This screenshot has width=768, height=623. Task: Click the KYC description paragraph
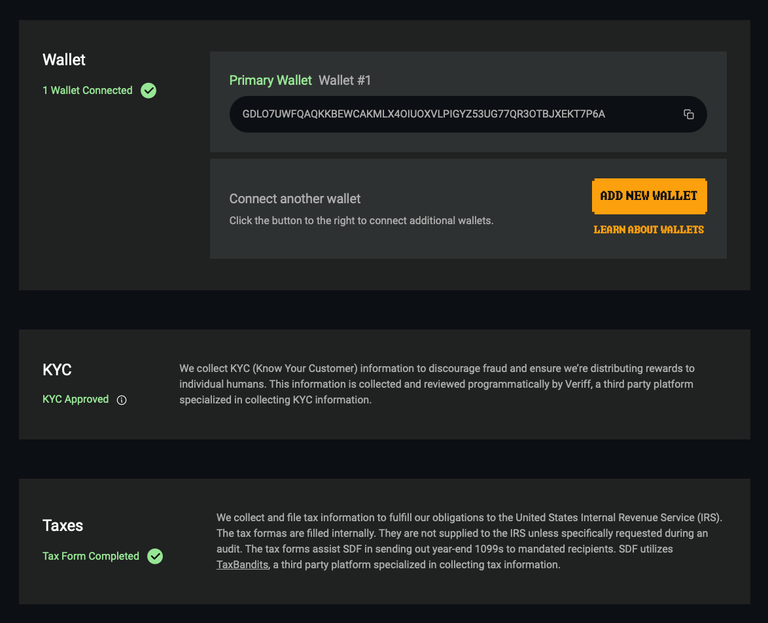[437, 384]
